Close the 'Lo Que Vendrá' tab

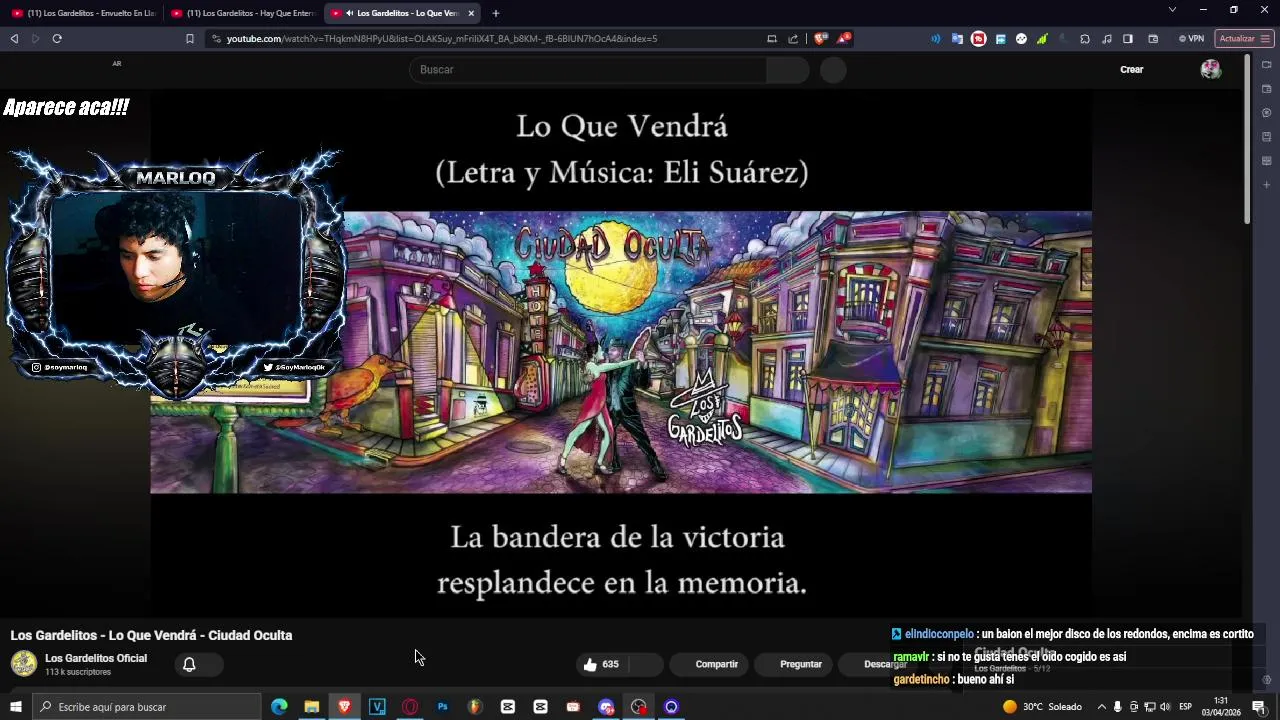pyautogui.click(x=471, y=13)
